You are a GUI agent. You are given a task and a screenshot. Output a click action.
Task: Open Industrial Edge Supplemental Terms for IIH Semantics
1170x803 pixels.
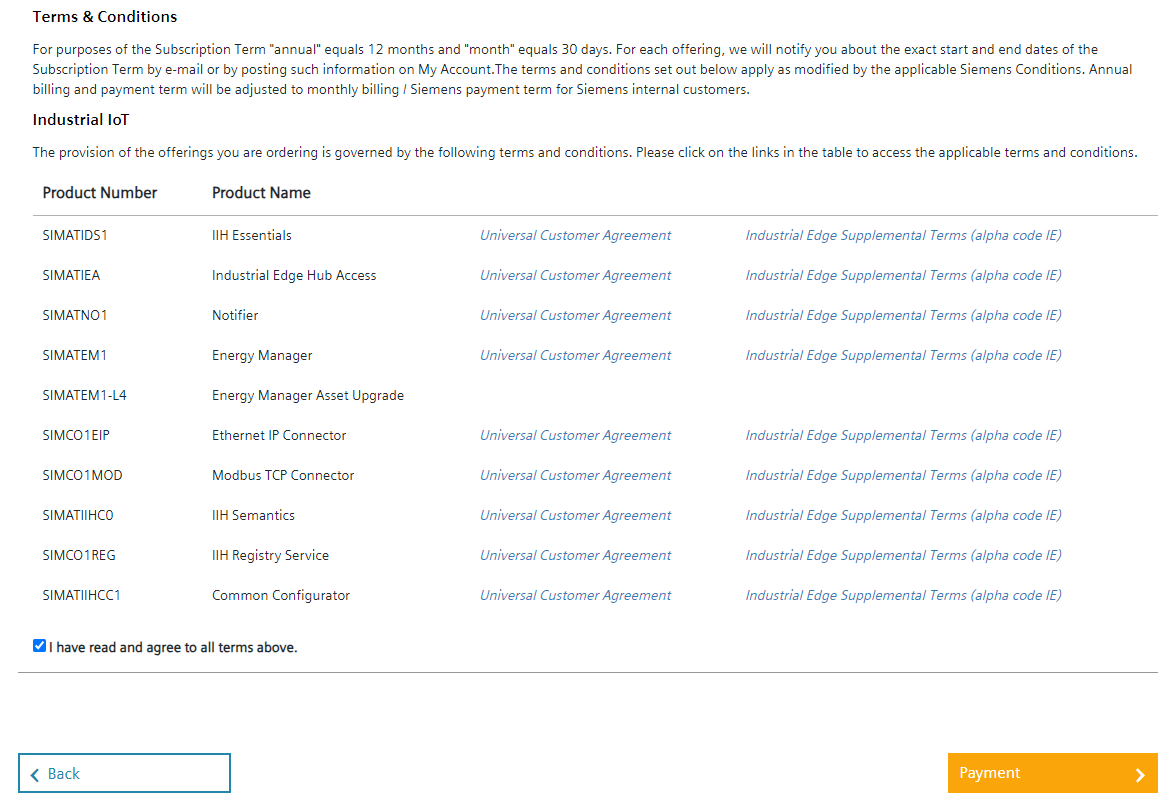click(x=902, y=515)
